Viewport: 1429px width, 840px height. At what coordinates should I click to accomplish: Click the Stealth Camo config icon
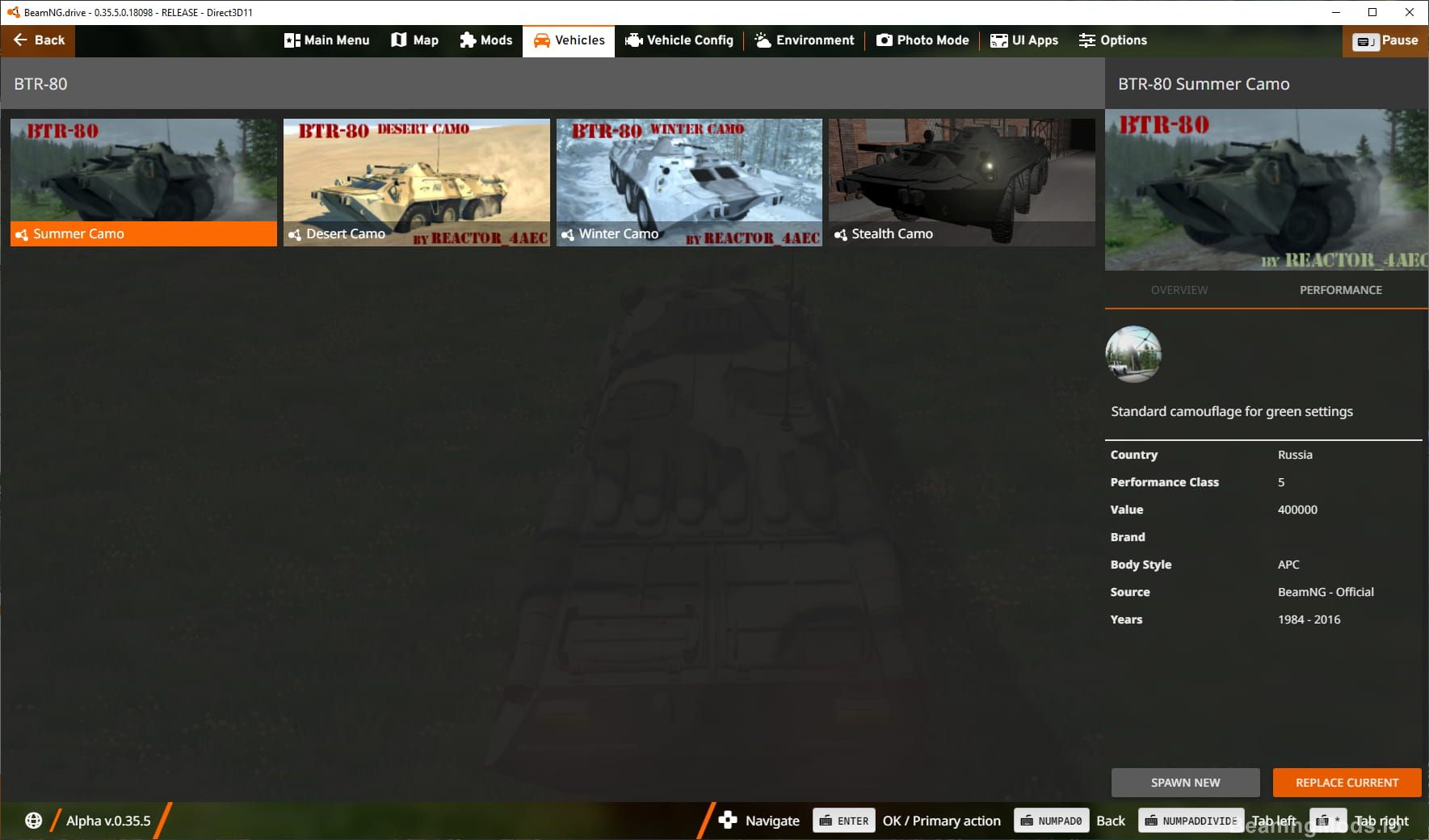click(x=841, y=234)
